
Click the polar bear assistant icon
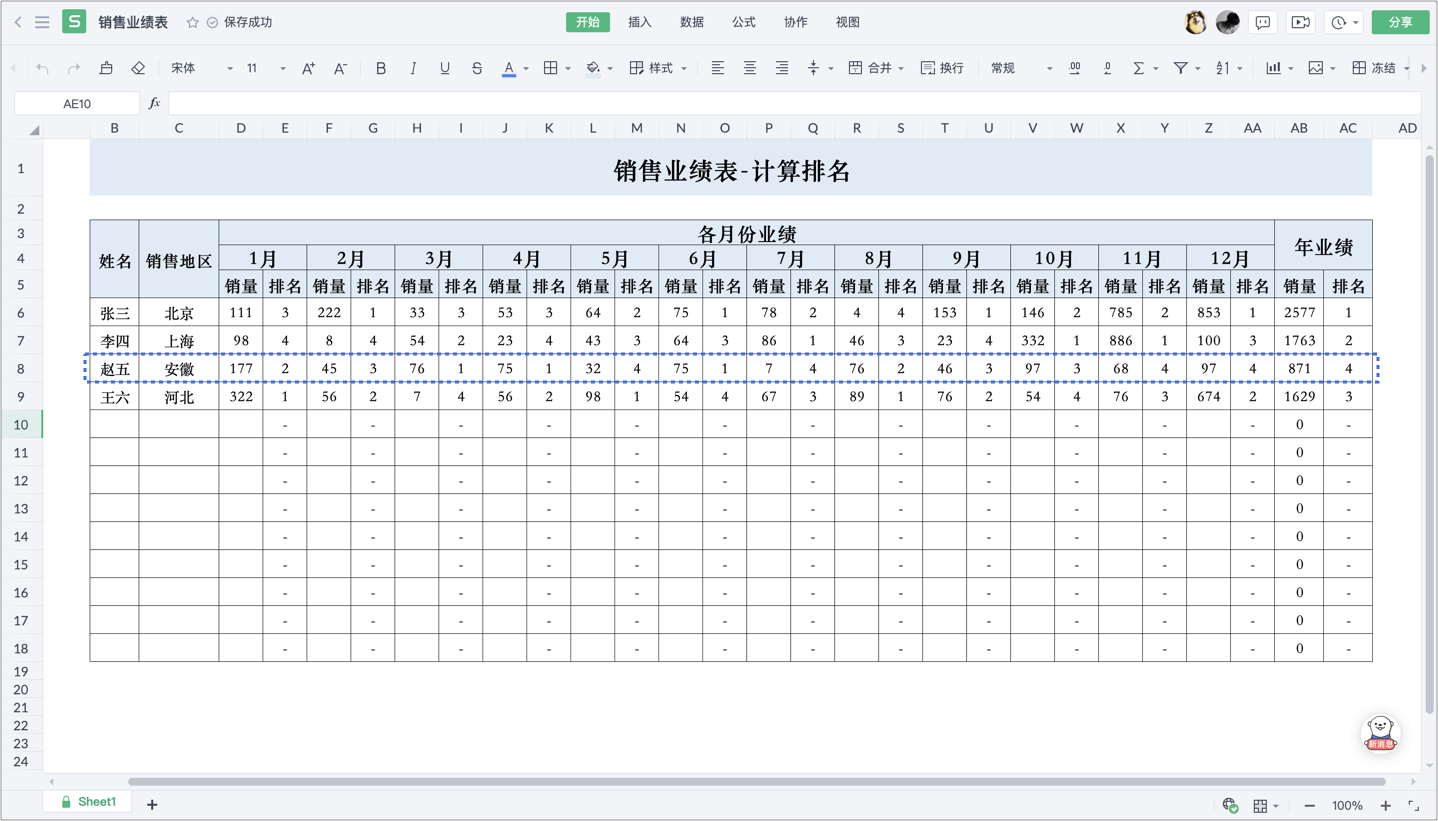[1380, 733]
